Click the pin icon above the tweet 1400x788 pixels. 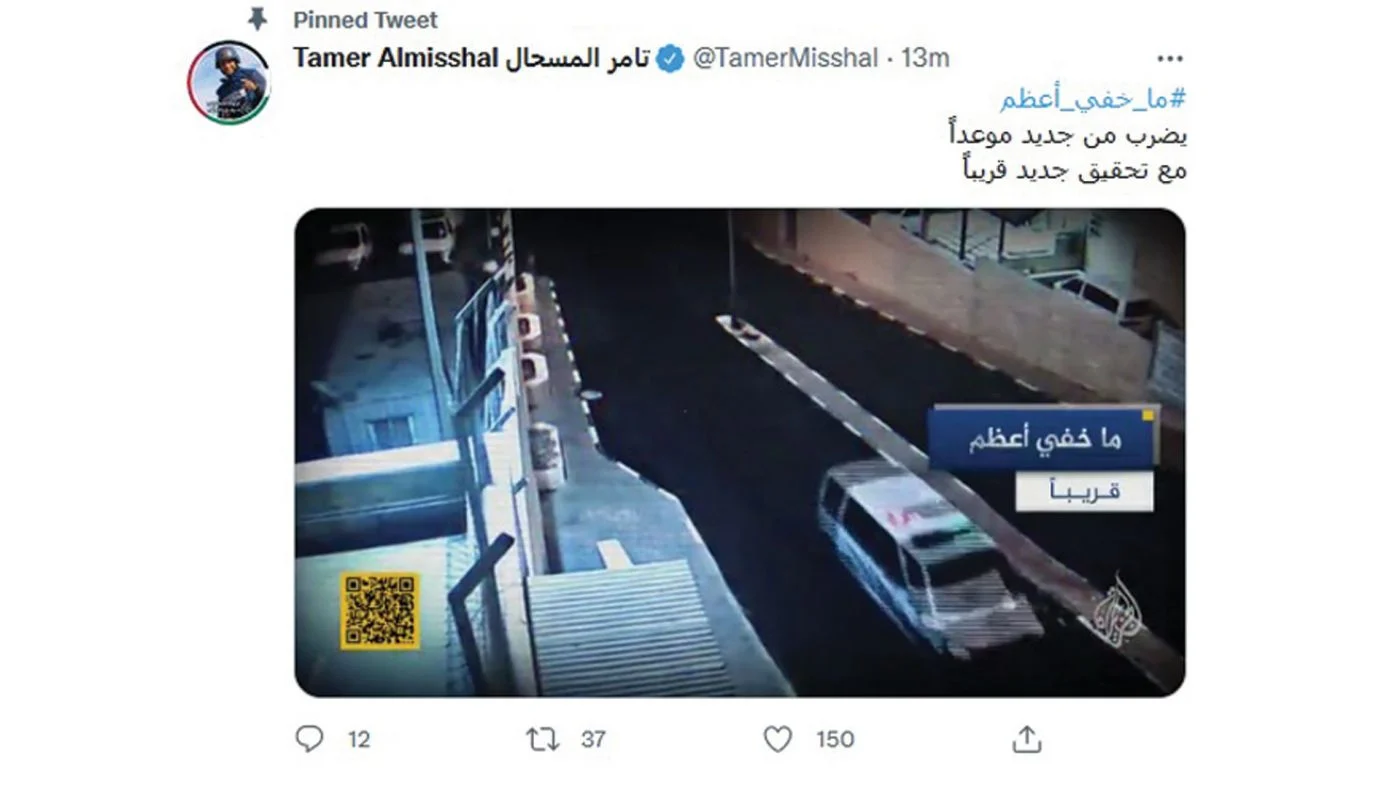click(x=258, y=19)
